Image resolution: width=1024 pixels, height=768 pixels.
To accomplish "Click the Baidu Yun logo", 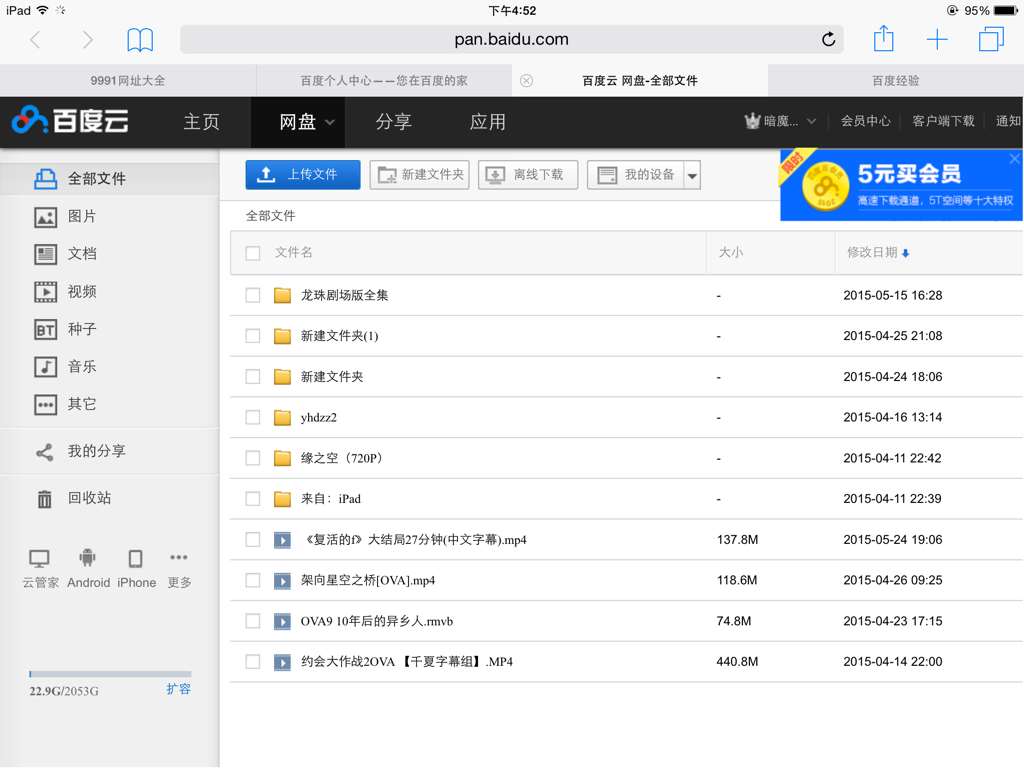I will pyautogui.click(x=70, y=120).
